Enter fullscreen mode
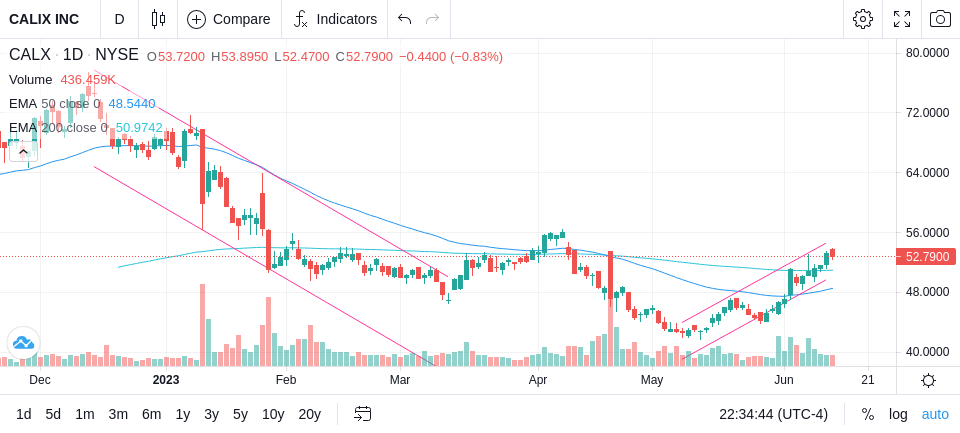960x433 pixels. pos(902,19)
